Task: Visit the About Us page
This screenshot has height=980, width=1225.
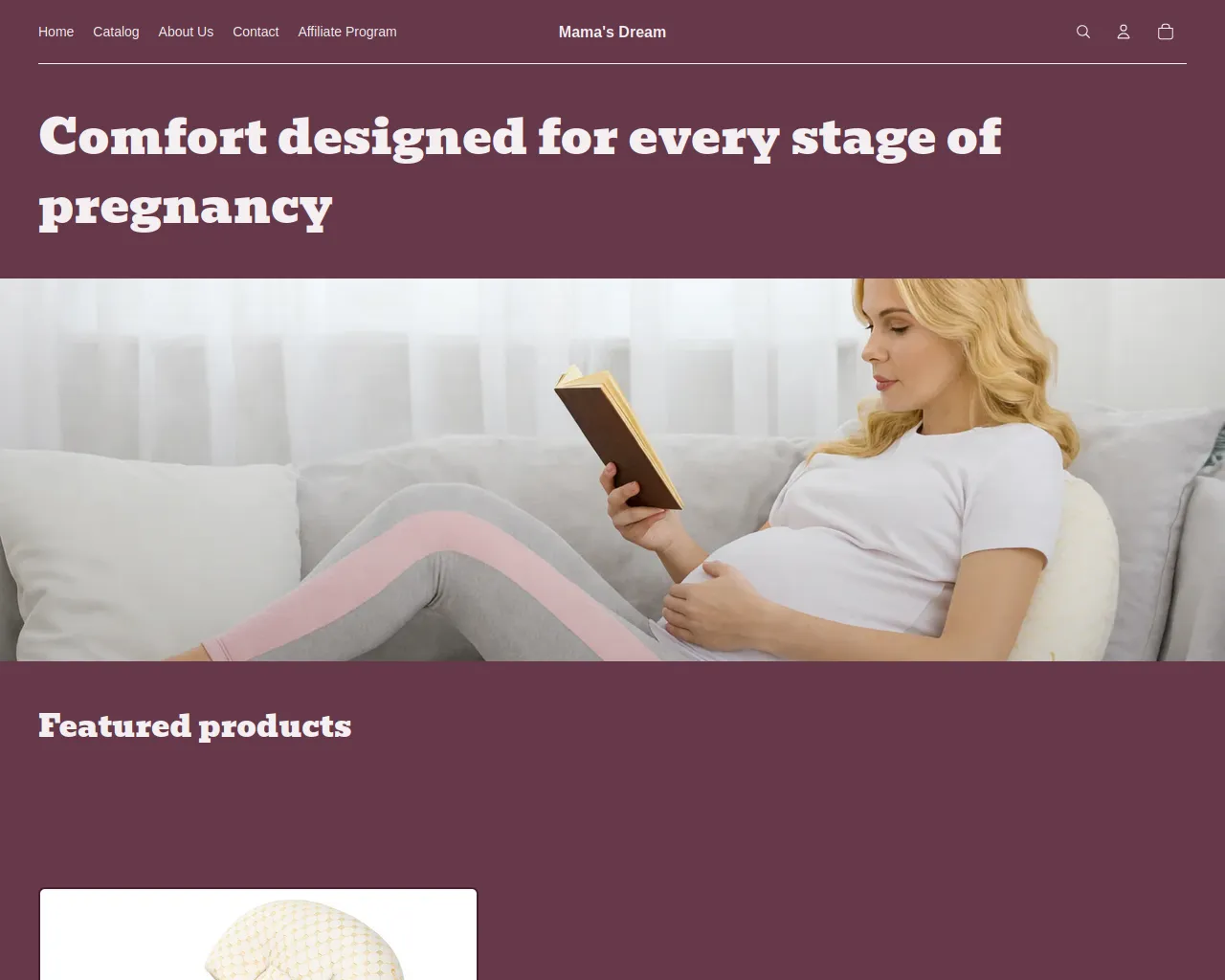Action: [186, 32]
